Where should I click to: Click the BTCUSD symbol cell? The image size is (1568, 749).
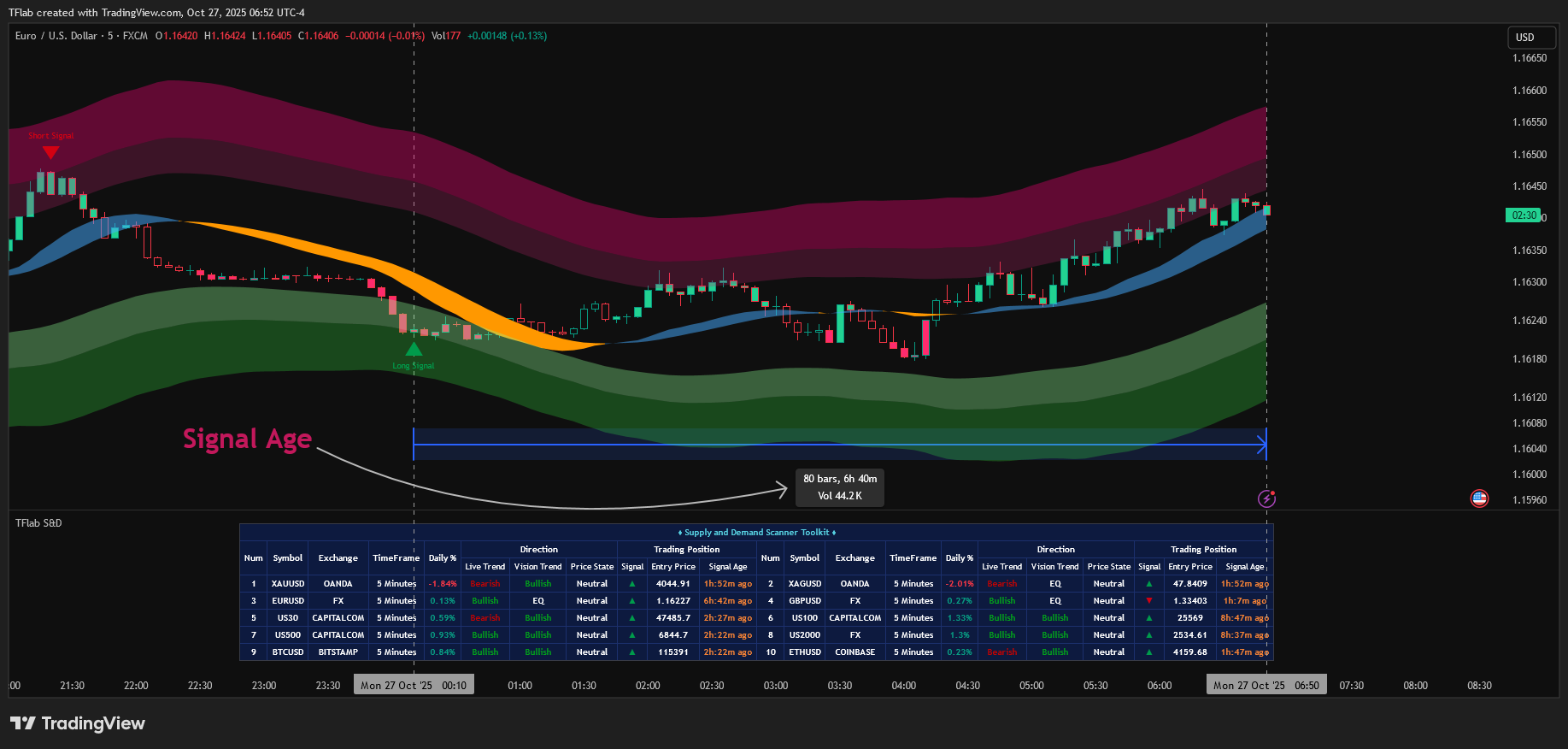288,652
